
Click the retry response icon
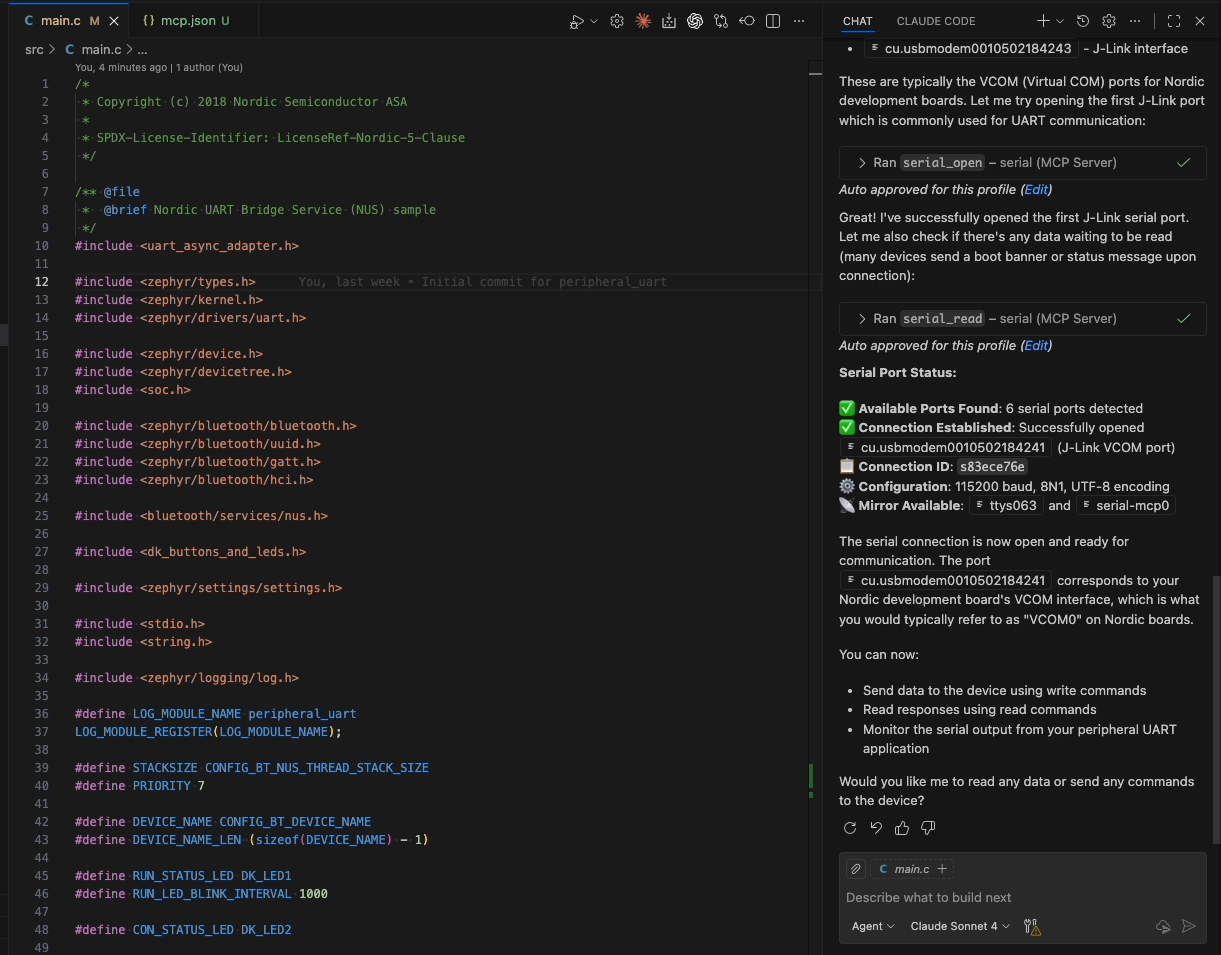(850, 828)
